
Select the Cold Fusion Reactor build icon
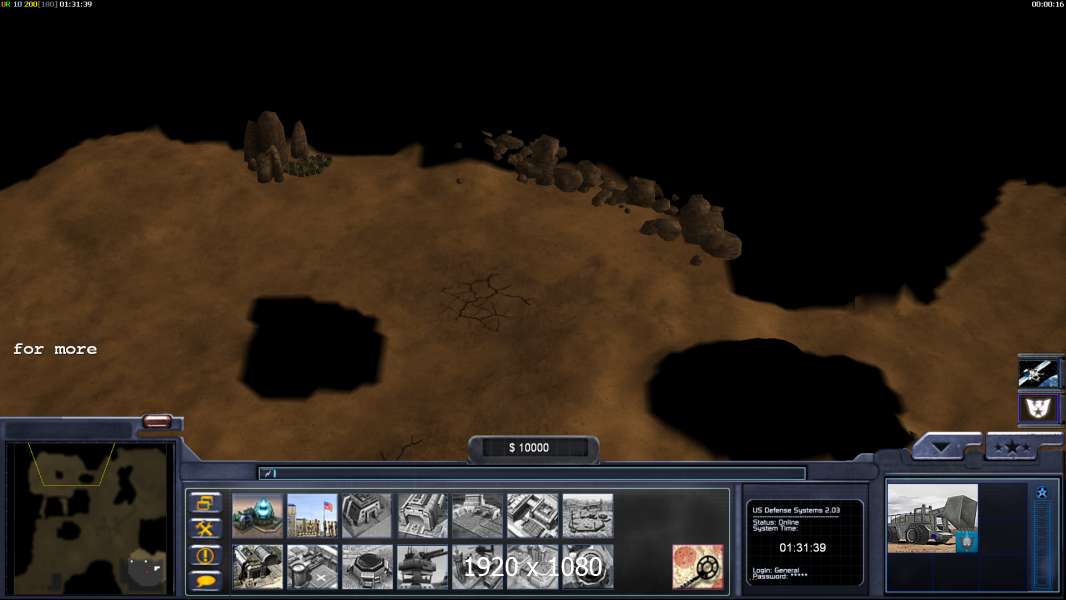[257, 516]
